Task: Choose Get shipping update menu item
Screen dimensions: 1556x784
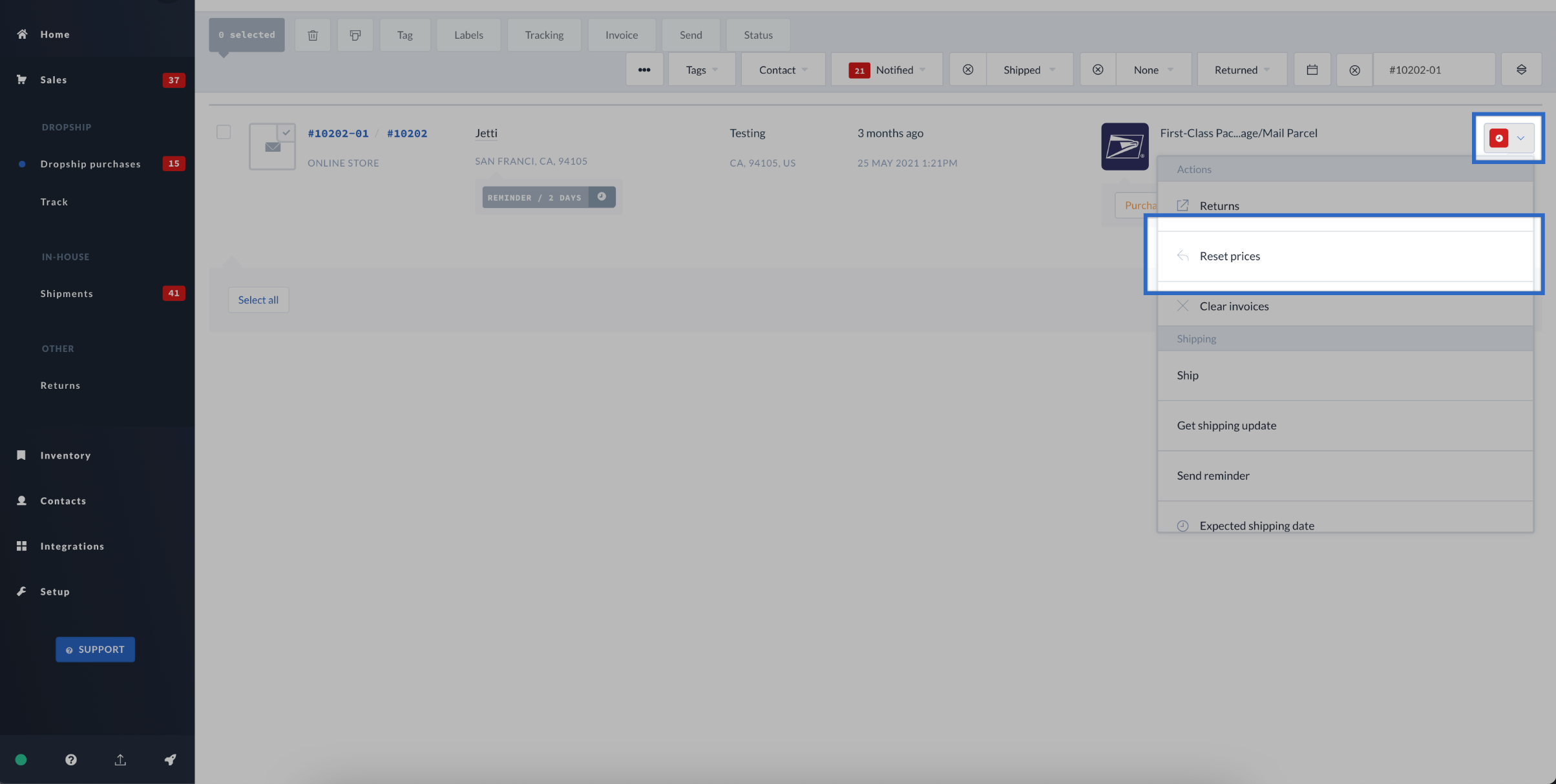Action: pos(1345,426)
